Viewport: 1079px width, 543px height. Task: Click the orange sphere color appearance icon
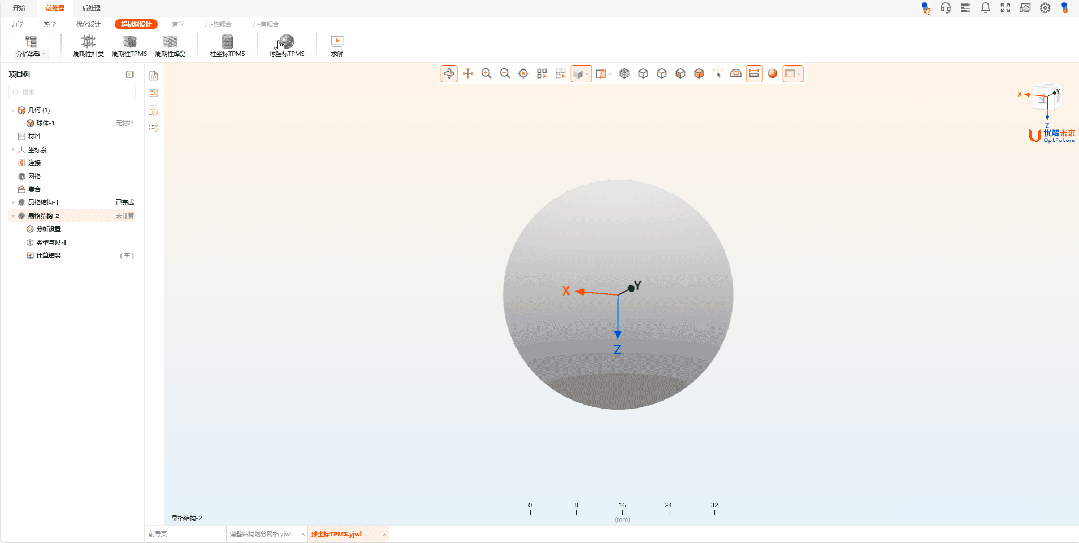[x=773, y=73]
